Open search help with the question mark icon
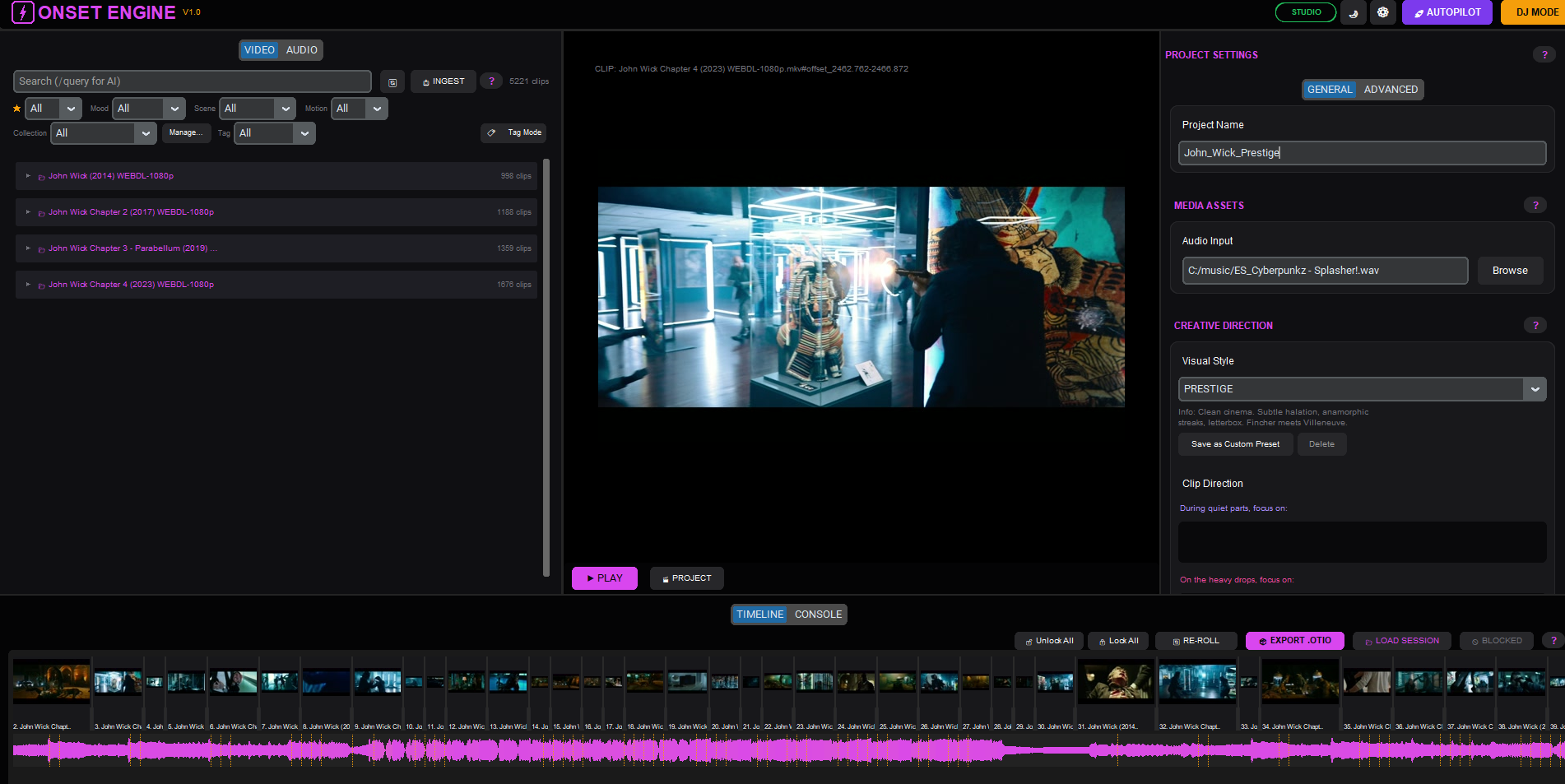 [491, 81]
